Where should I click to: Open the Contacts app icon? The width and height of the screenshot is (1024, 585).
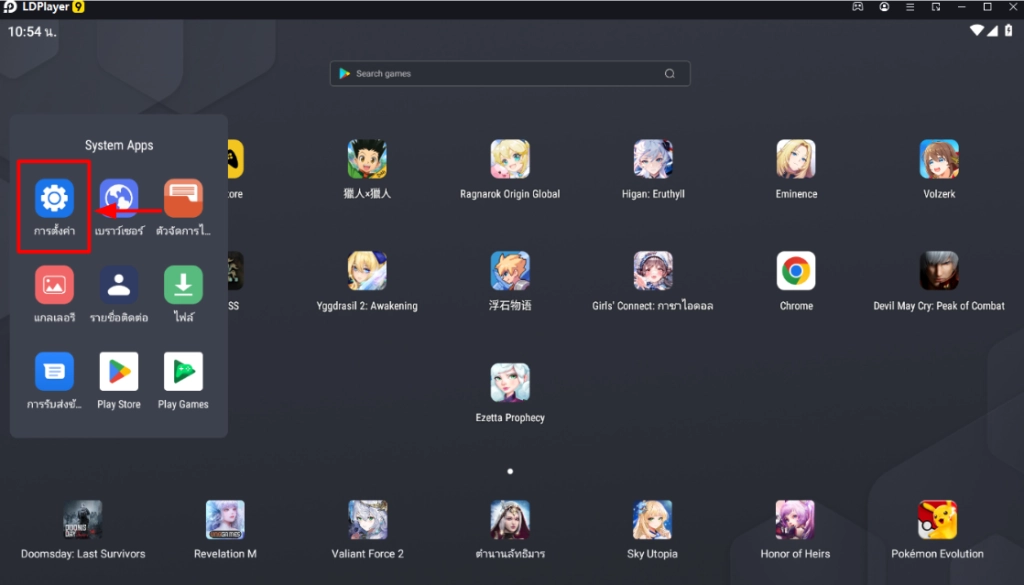[x=119, y=285]
